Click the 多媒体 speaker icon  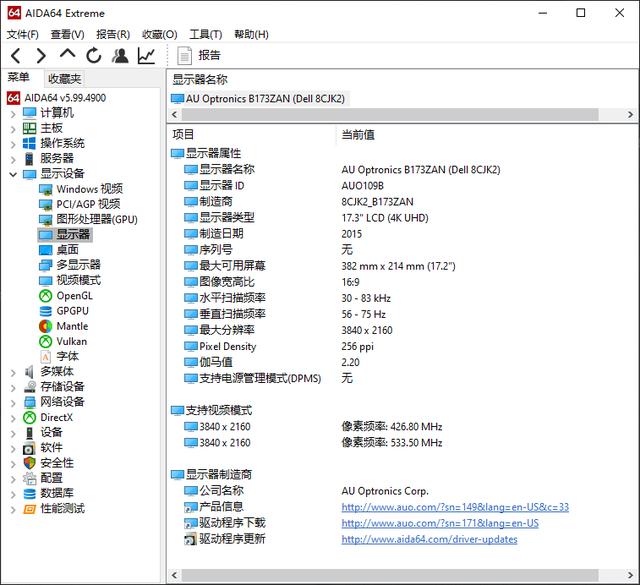tap(29, 372)
